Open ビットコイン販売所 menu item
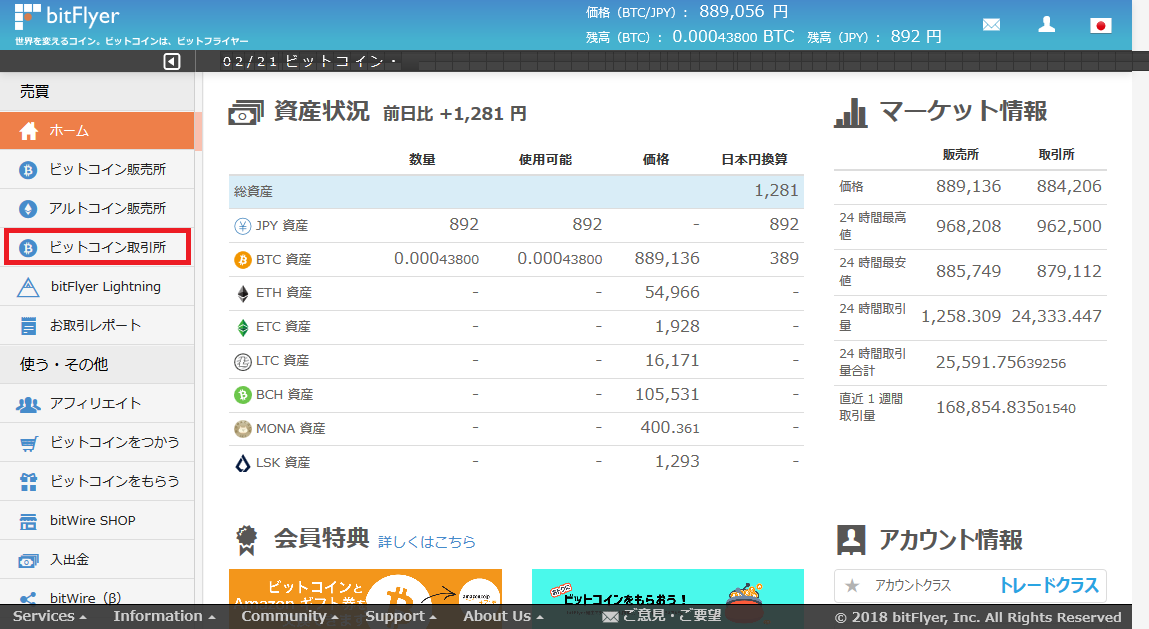 coord(97,170)
